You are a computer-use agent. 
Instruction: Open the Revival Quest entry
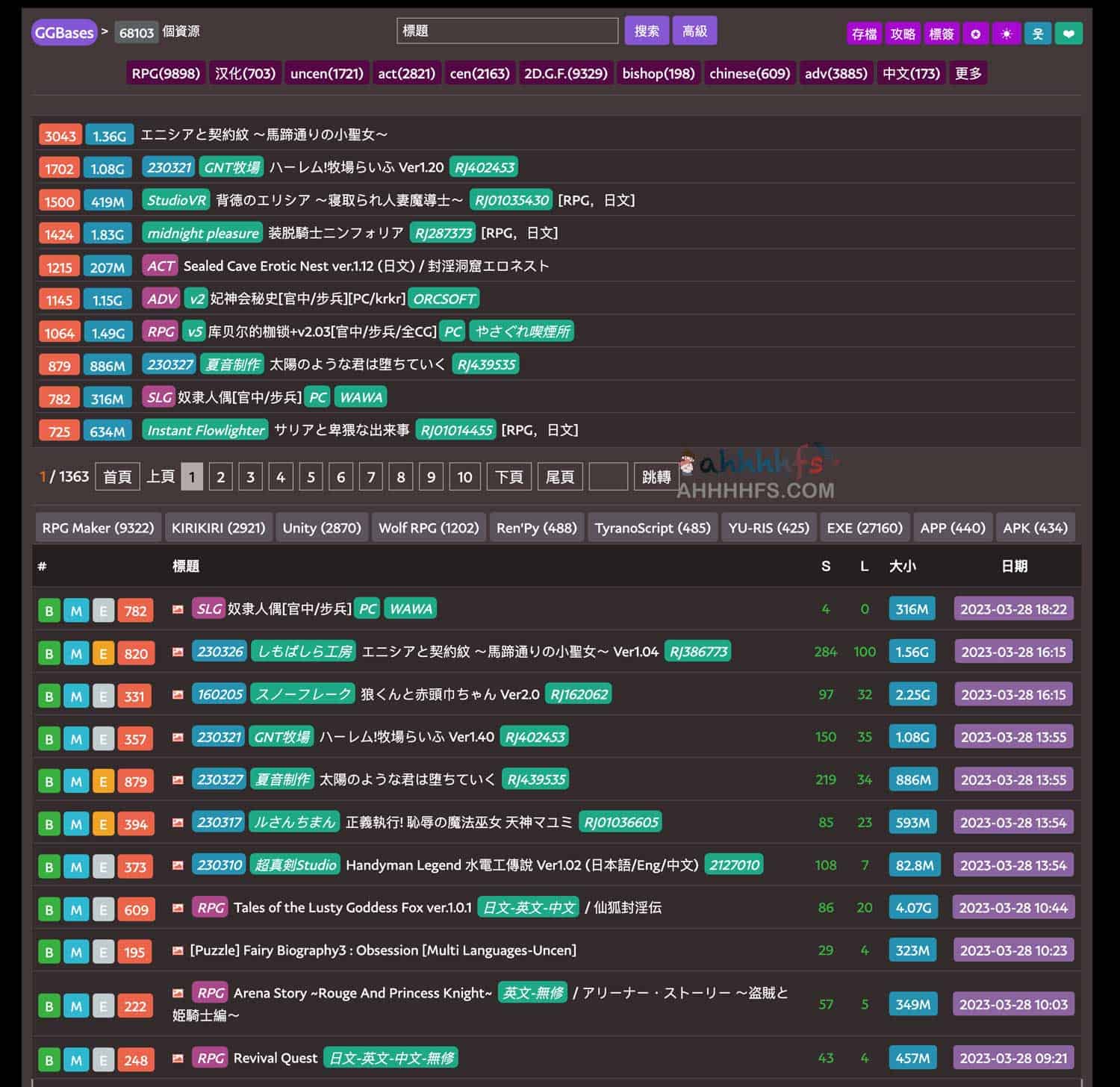click(276, 1058)
